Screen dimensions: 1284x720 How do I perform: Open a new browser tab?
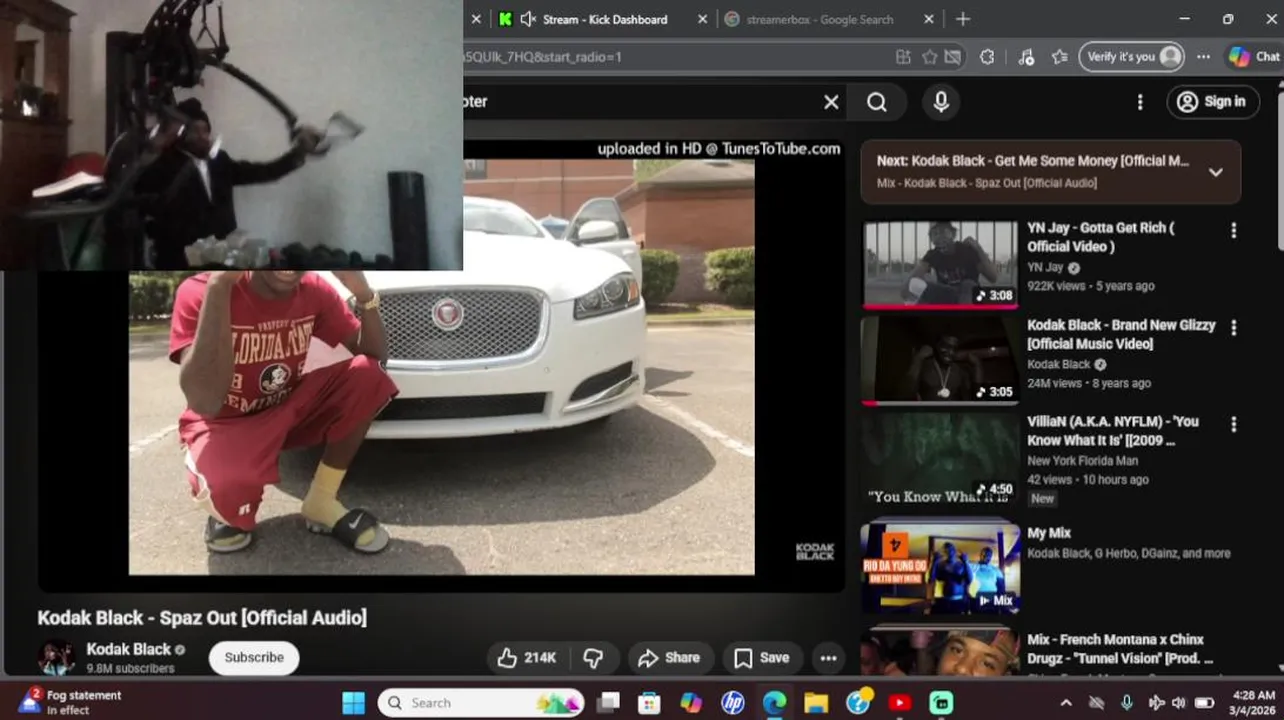point(962,19)
